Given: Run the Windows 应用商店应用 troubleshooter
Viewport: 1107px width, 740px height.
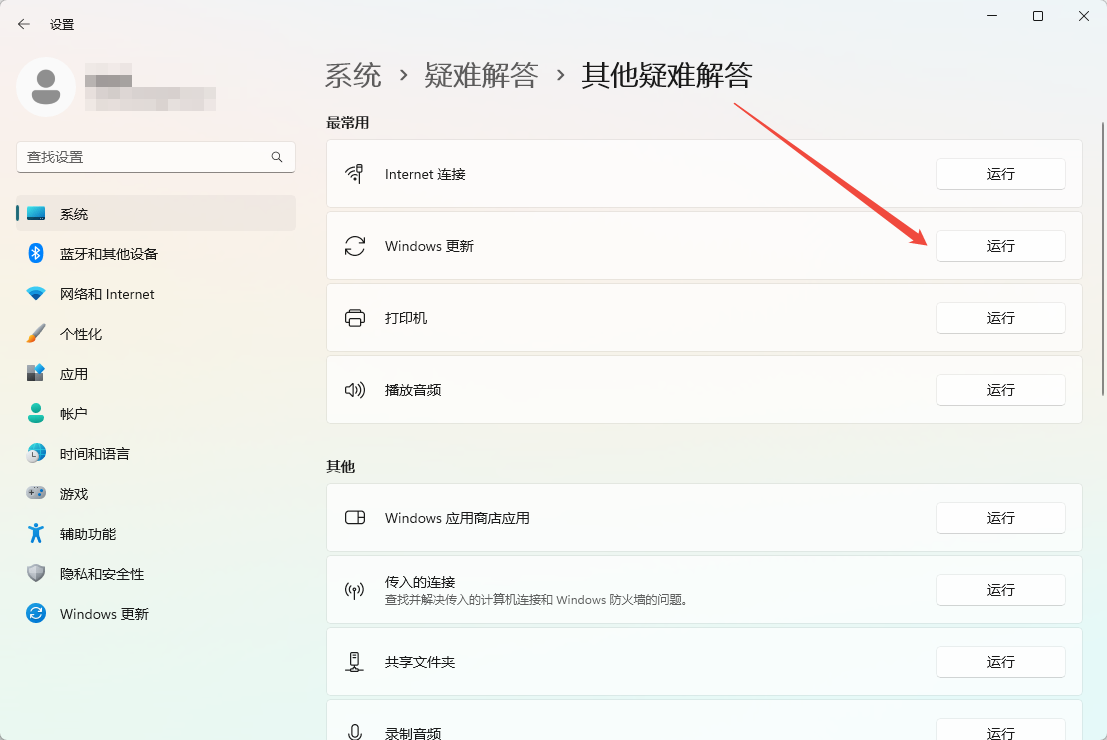Looking at the screenshot, I should [x=1000, y=518].
